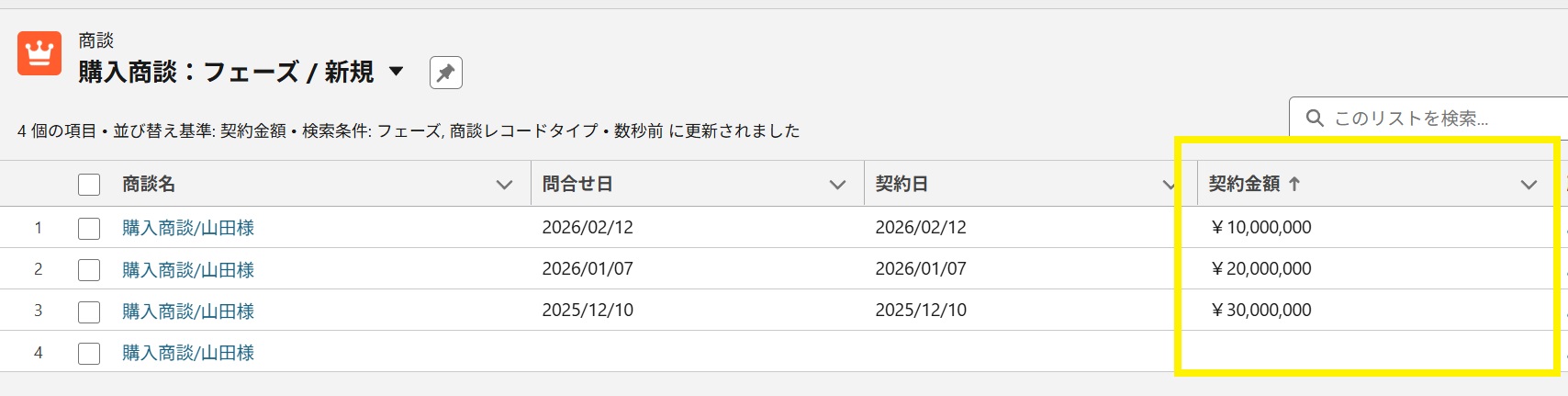1568x396 pixels.
Task: Focus the このリストを検索 search field
Action: click(x=1432, y=119)
